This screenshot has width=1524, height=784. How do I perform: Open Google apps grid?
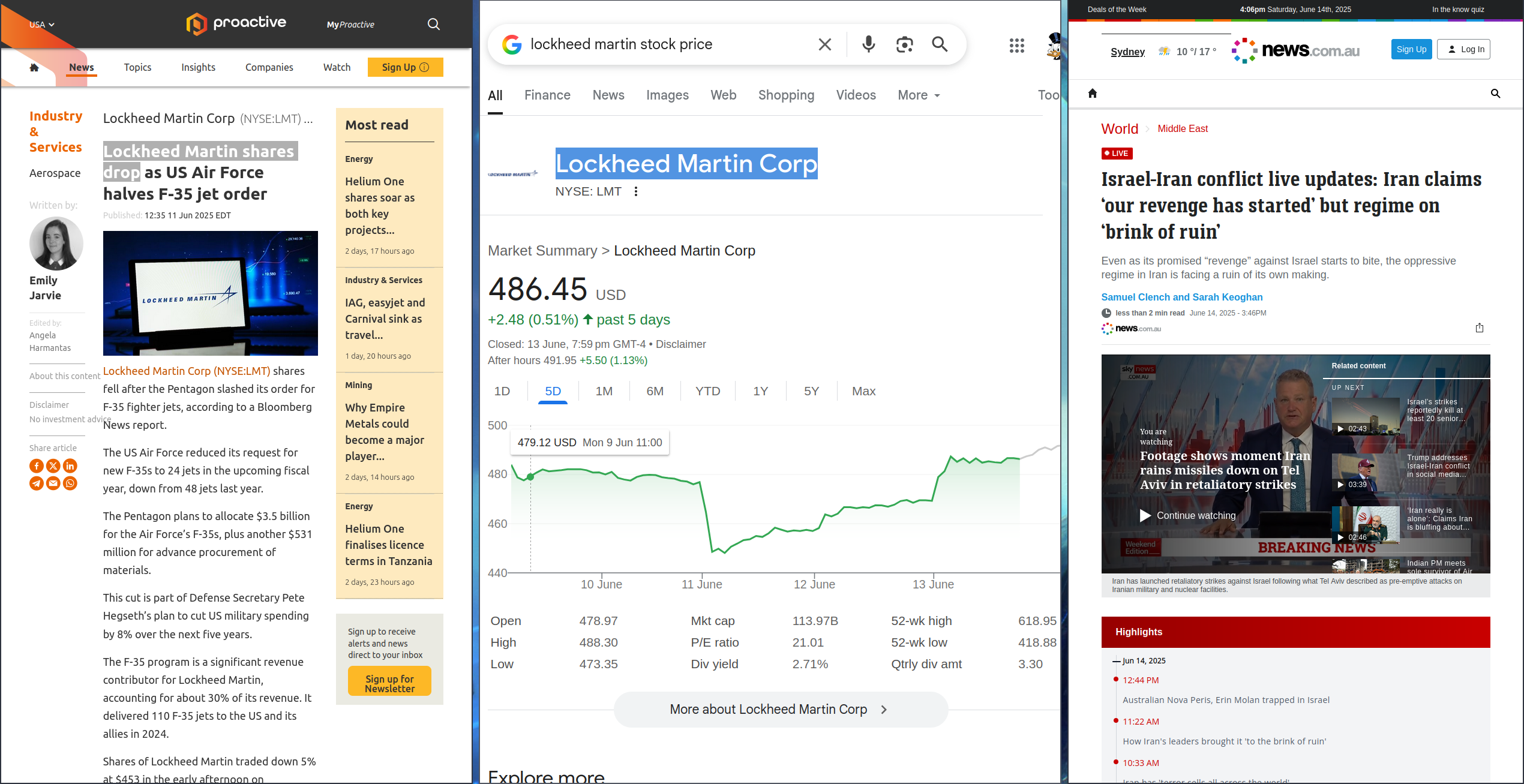tap(1016, 46)
